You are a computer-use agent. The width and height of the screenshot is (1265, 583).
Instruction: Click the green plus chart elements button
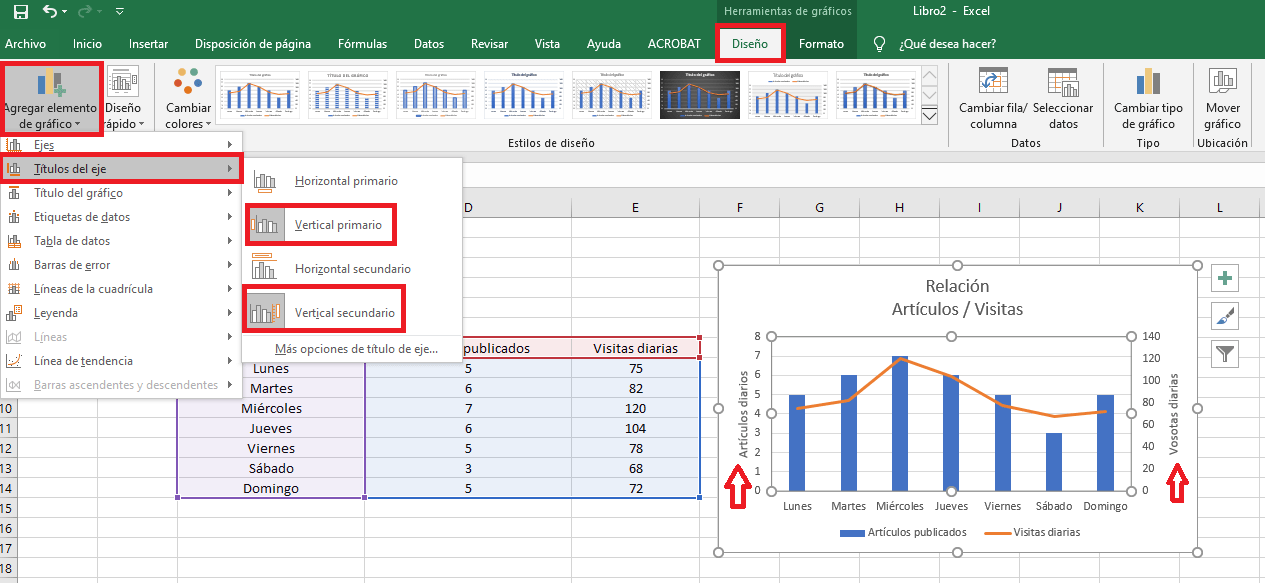1225,278
